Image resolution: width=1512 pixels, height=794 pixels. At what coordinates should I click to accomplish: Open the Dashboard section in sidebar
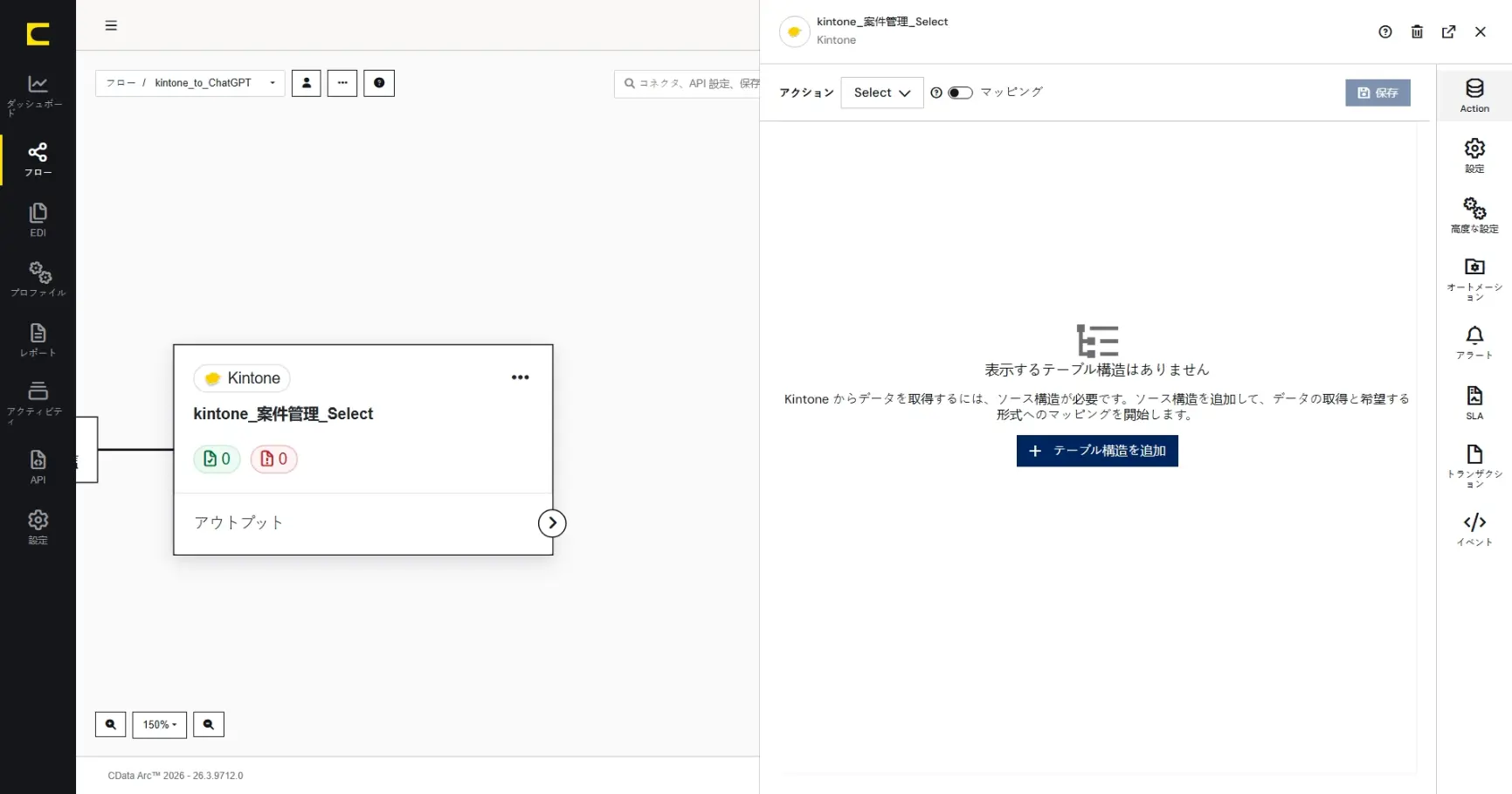coord(38,95)
